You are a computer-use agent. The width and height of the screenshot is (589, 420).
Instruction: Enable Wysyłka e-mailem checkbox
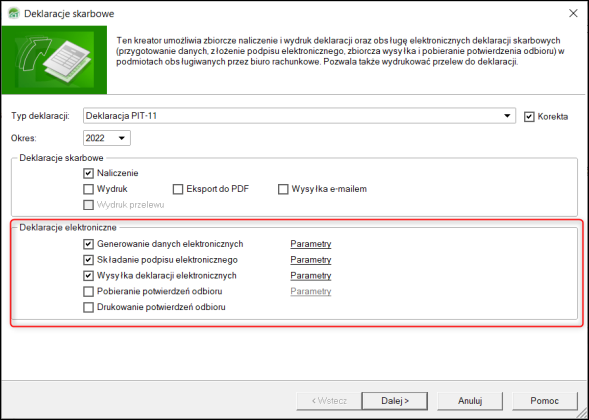click(x=283, y=189)
